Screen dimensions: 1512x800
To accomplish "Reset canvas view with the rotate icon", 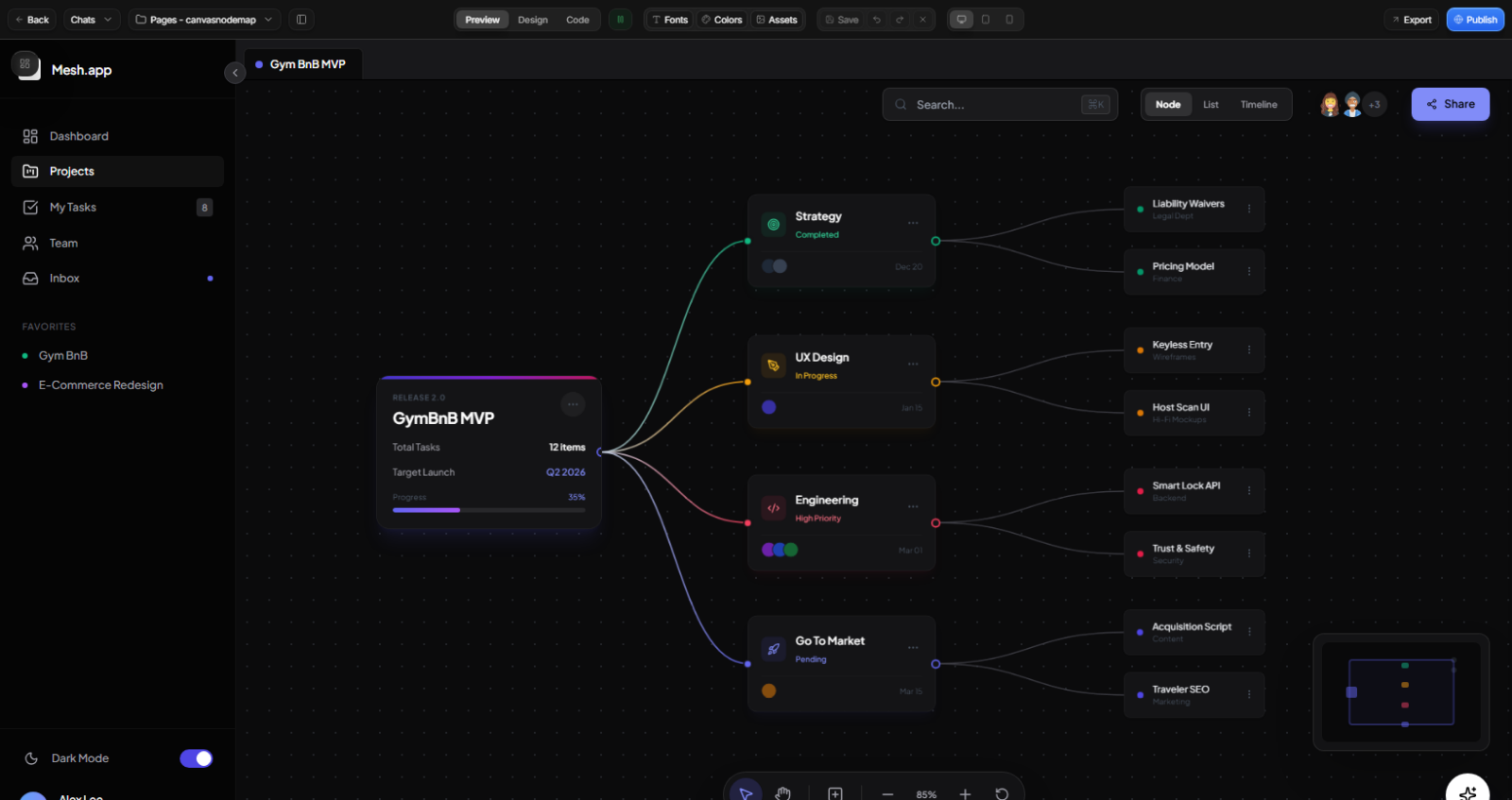I will click(x=1002, y=794).
